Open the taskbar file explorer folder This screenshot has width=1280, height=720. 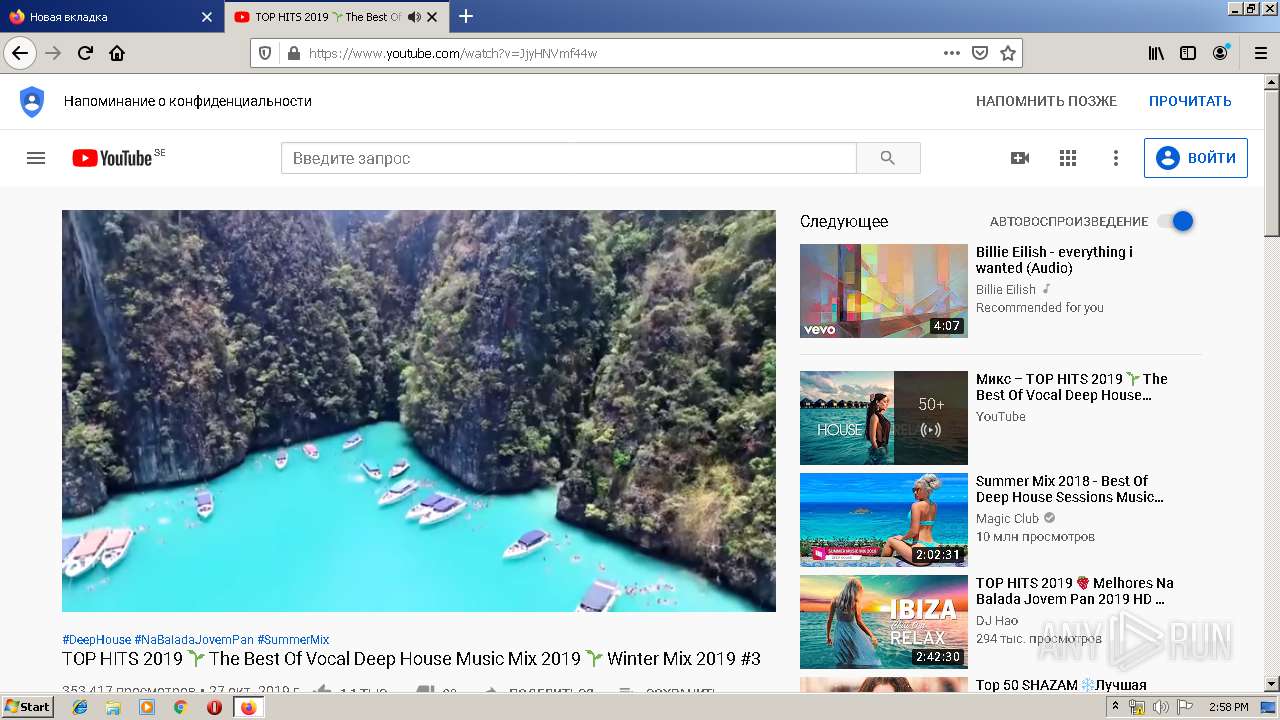113,707
